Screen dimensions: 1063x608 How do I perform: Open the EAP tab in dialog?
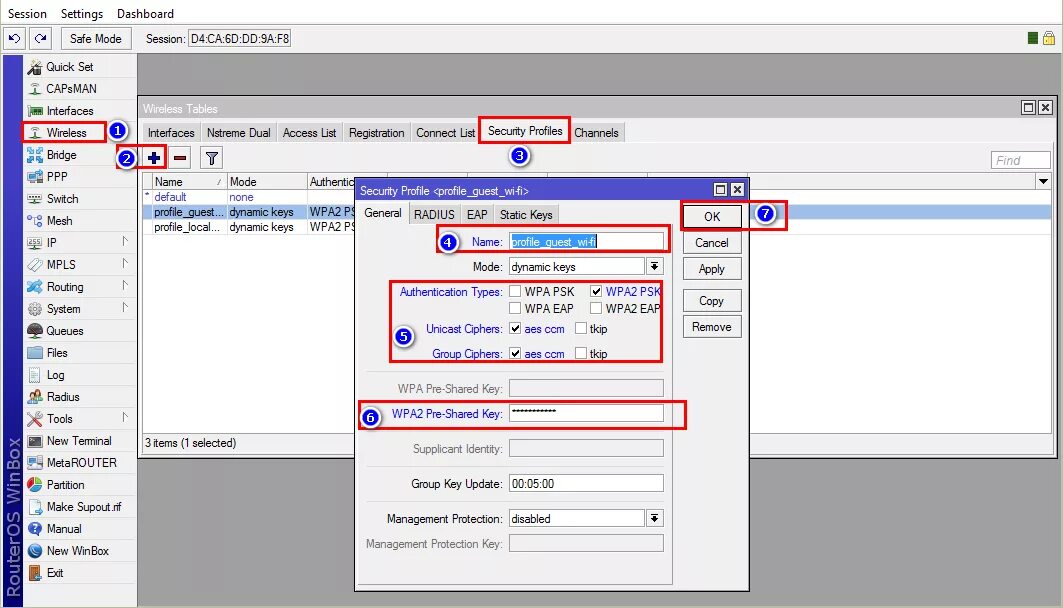coord(477,215)
